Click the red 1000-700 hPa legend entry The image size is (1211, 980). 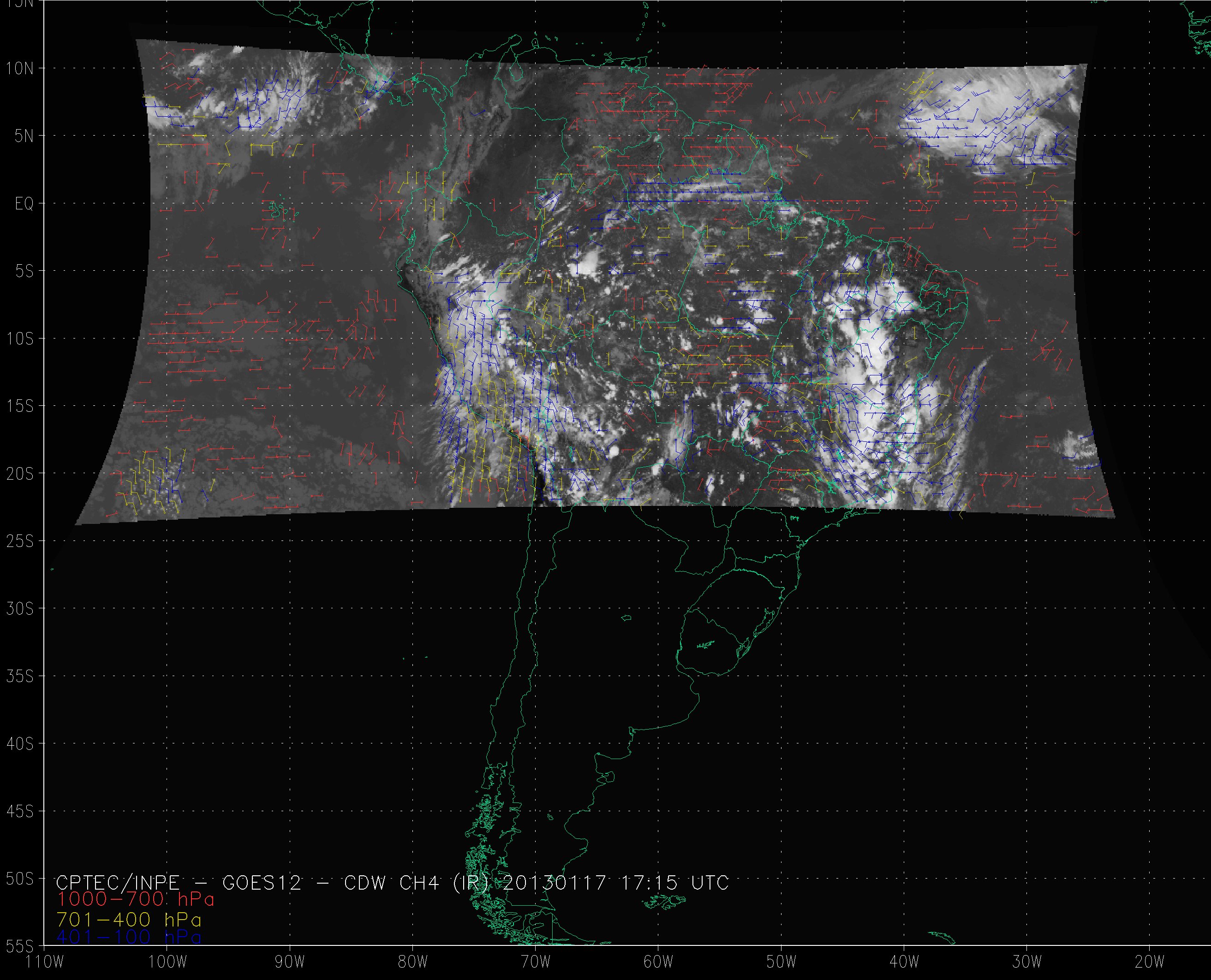click(136, 899)
